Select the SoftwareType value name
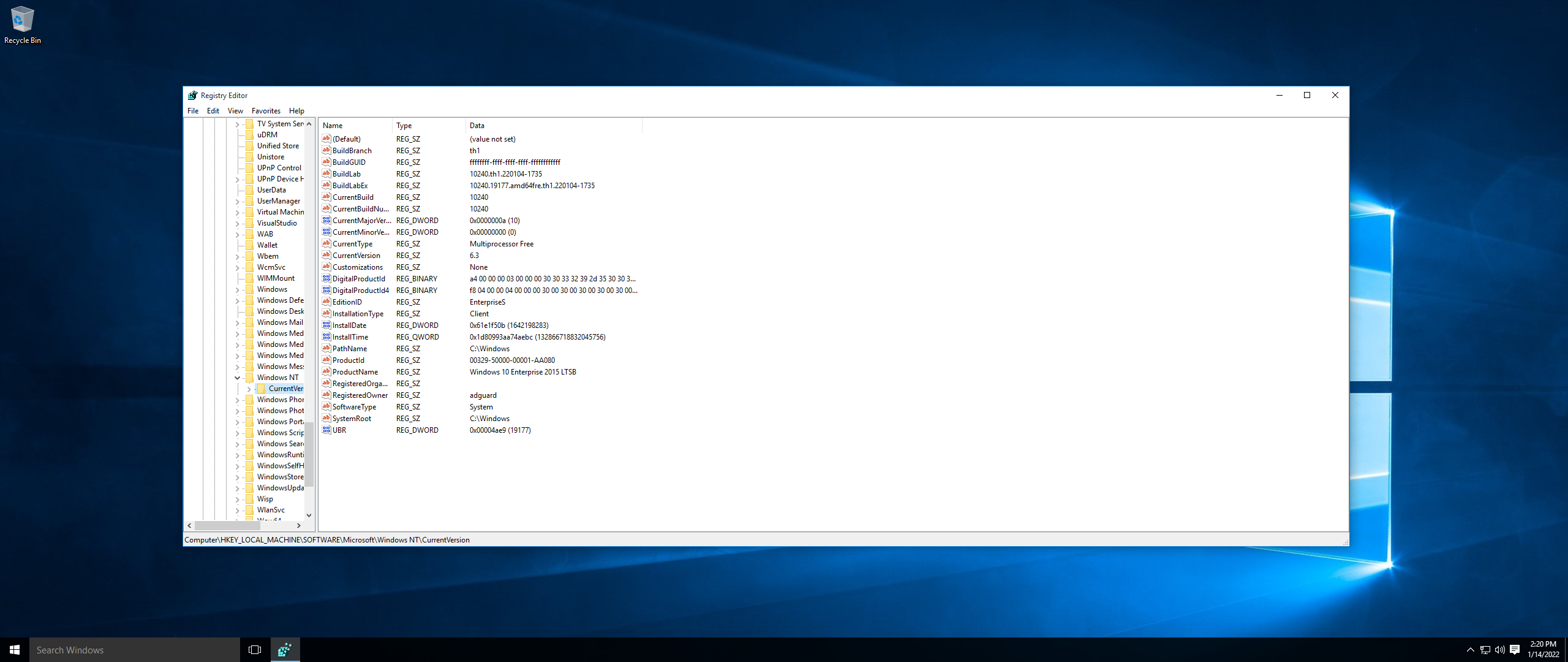1568x662 pixels. point(355,406)
